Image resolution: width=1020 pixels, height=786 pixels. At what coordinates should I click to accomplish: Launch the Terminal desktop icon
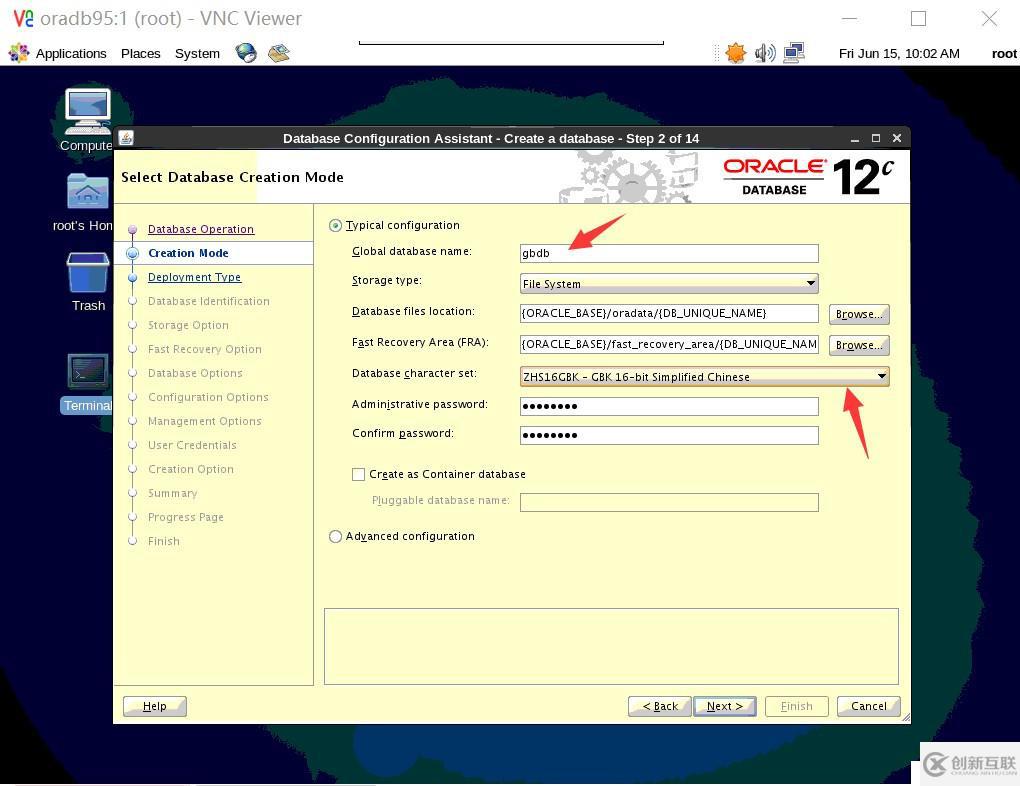87,372
